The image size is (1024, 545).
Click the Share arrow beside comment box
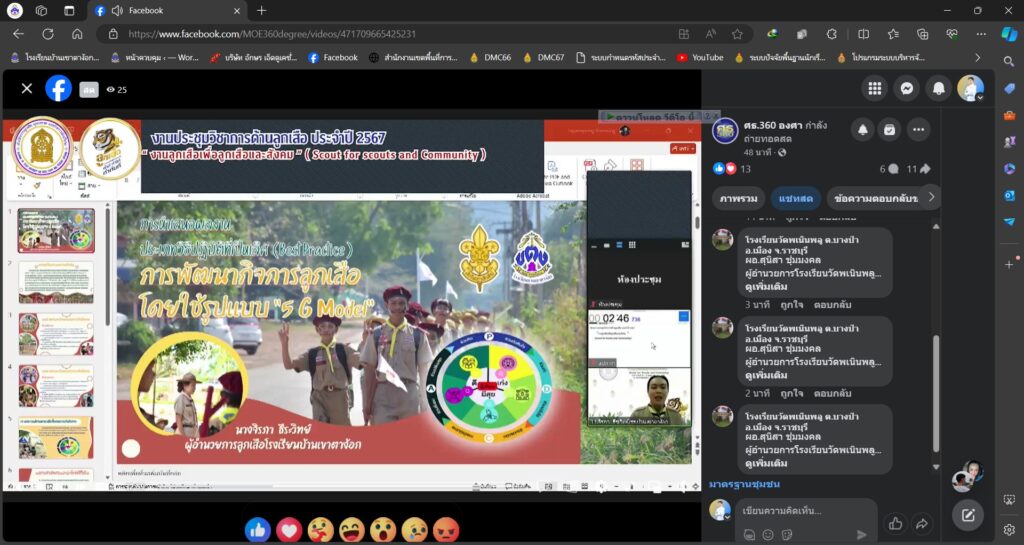tap(922, 523)
